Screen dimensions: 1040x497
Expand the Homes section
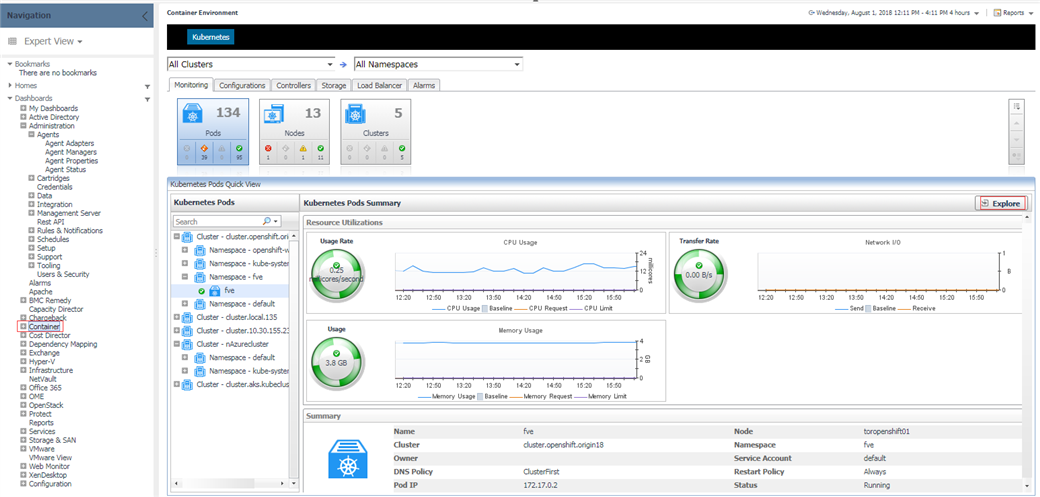(x=10, y=85)
